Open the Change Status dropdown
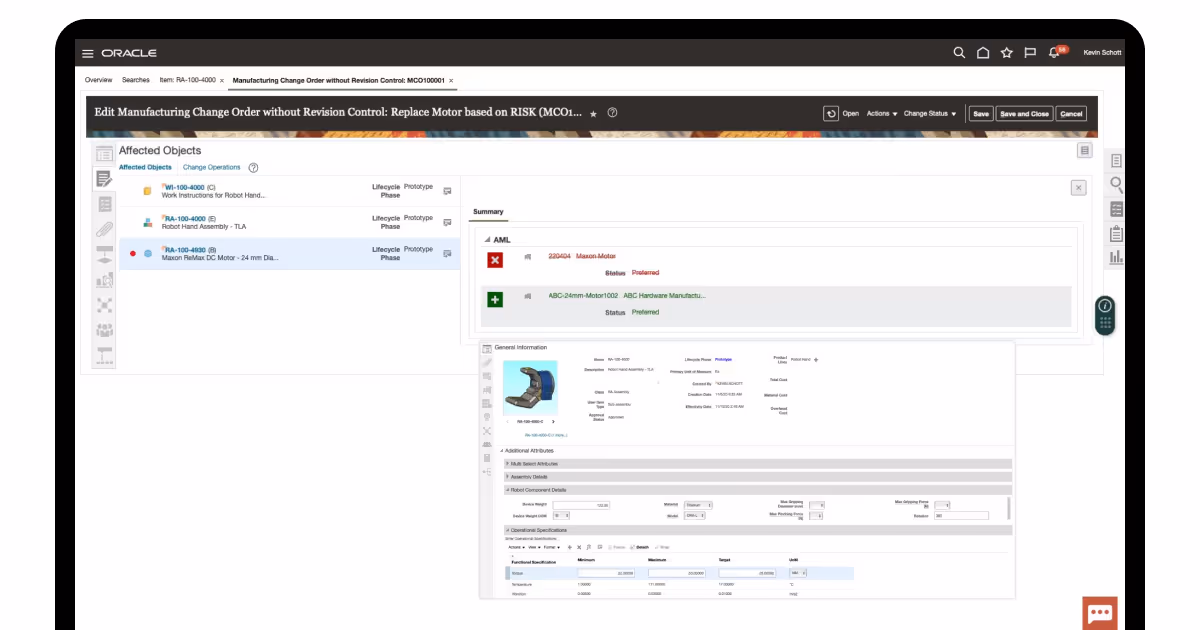The image size is (1200, 630). [x=930, y=114]
